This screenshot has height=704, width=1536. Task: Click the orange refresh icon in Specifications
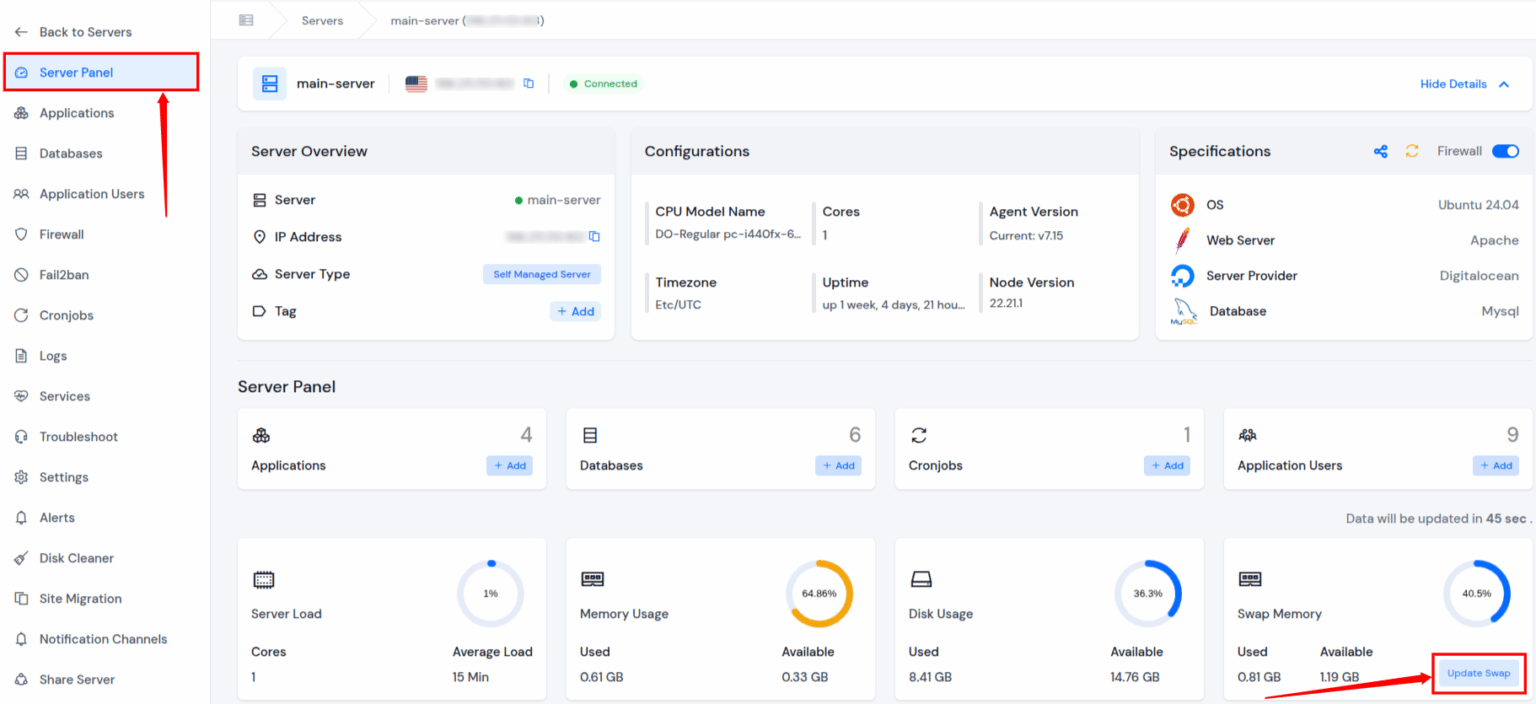1412,151
